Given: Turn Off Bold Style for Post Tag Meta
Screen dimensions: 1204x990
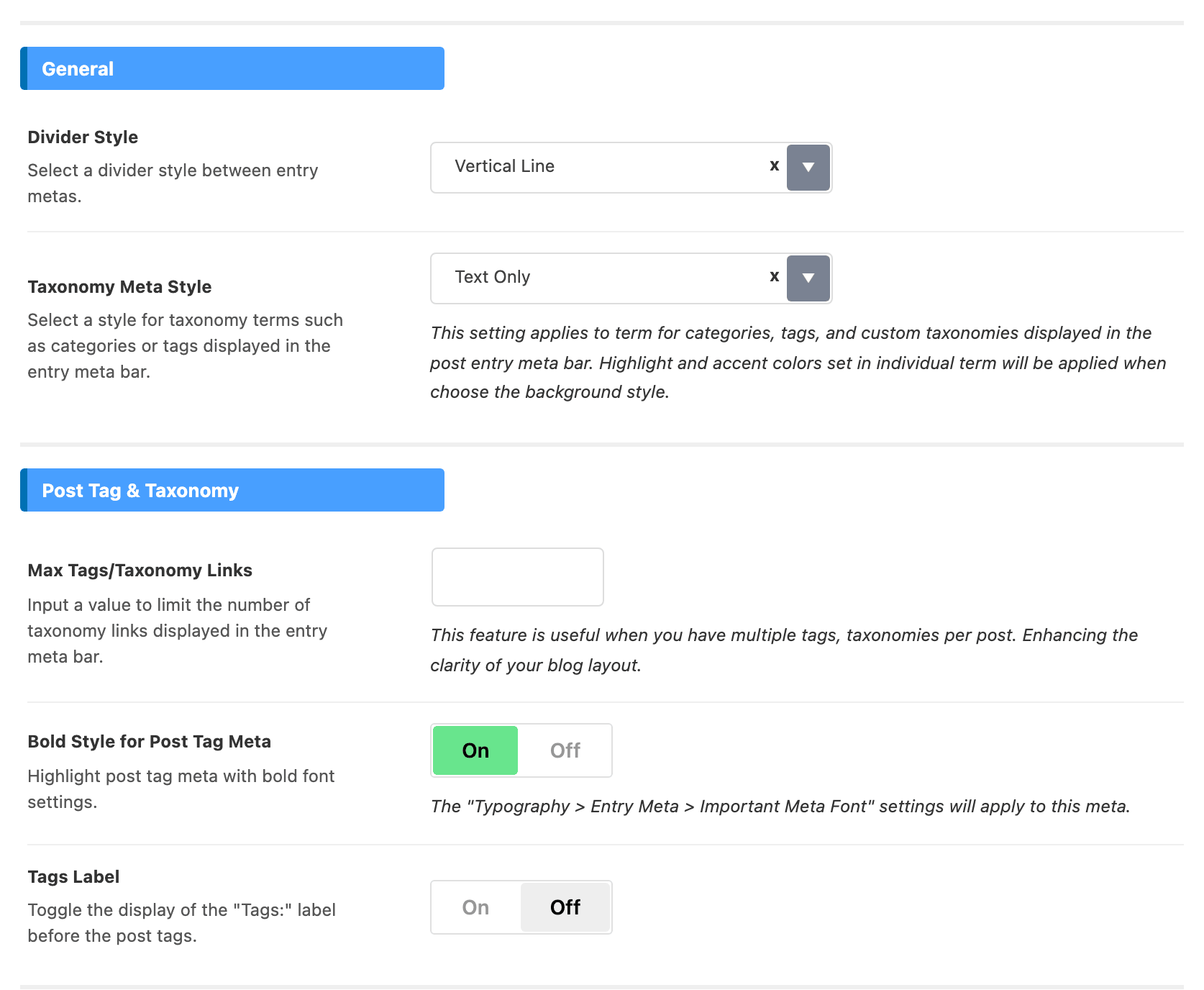Looking at the screenshot, I should pyautogui.click(x=565, y=750).
